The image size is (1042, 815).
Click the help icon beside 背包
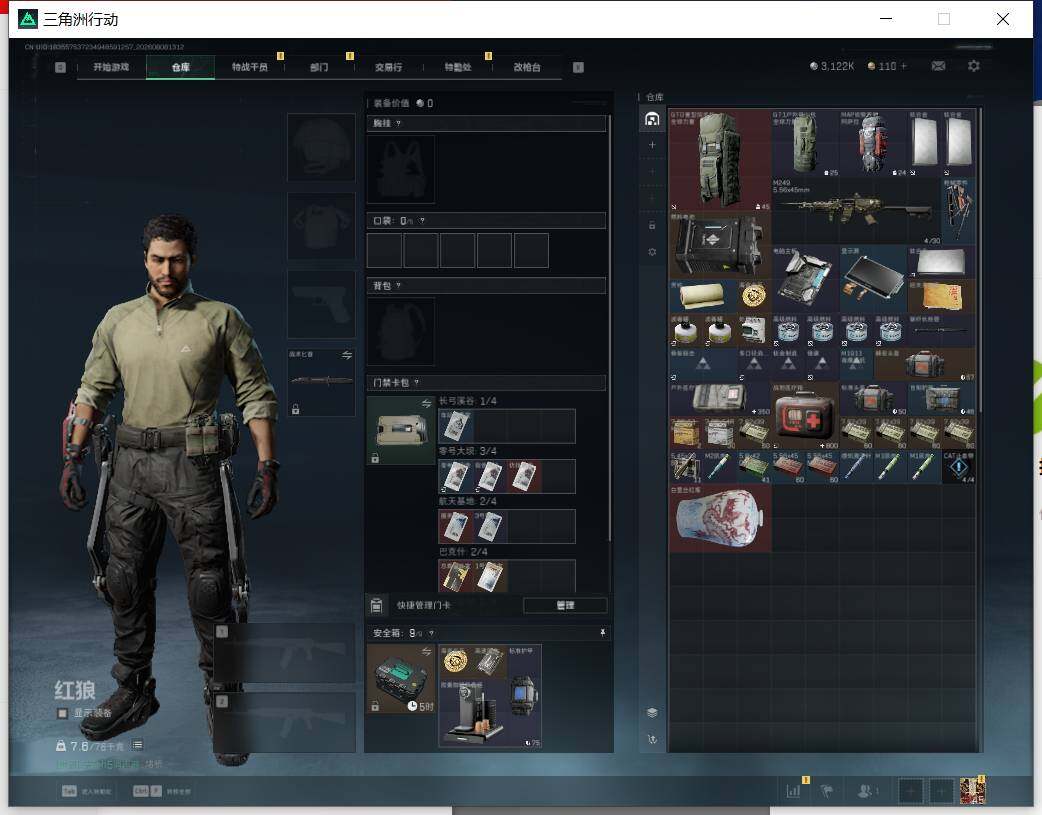398,285
